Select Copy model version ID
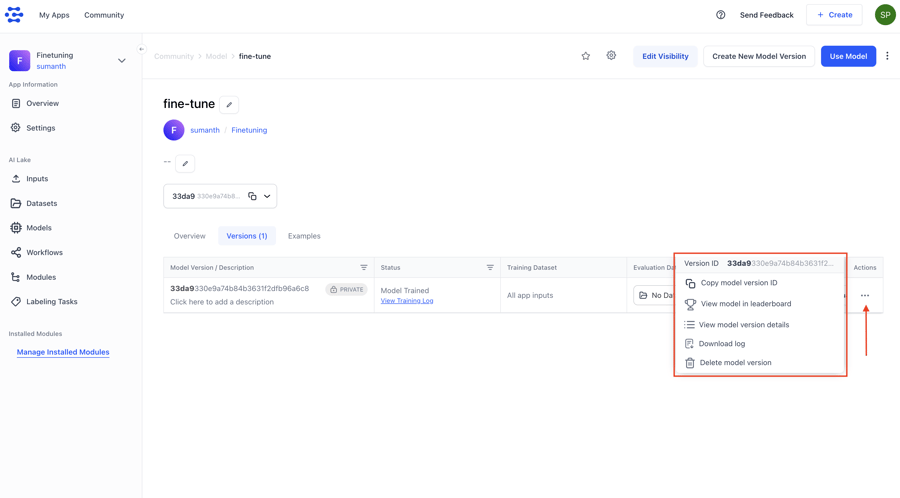This screenshot has height=498, width=900. point(738,283)
